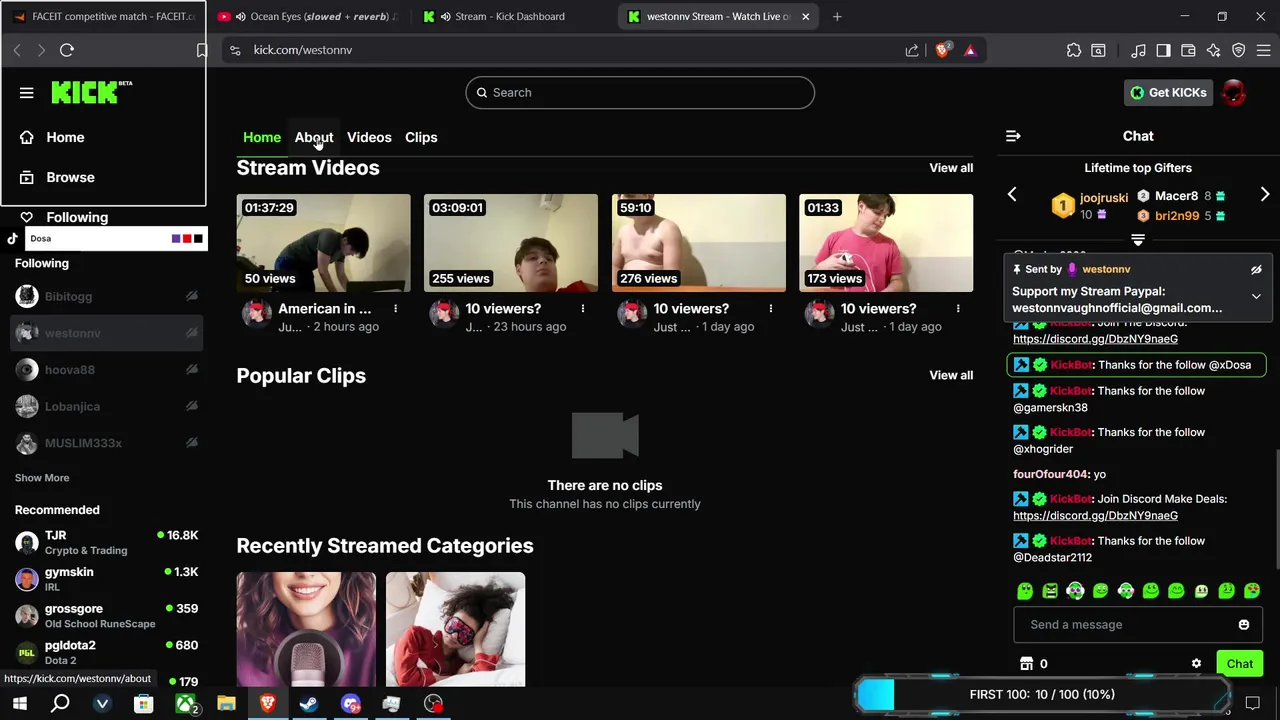Open options for 276-views video

(770, 309)
